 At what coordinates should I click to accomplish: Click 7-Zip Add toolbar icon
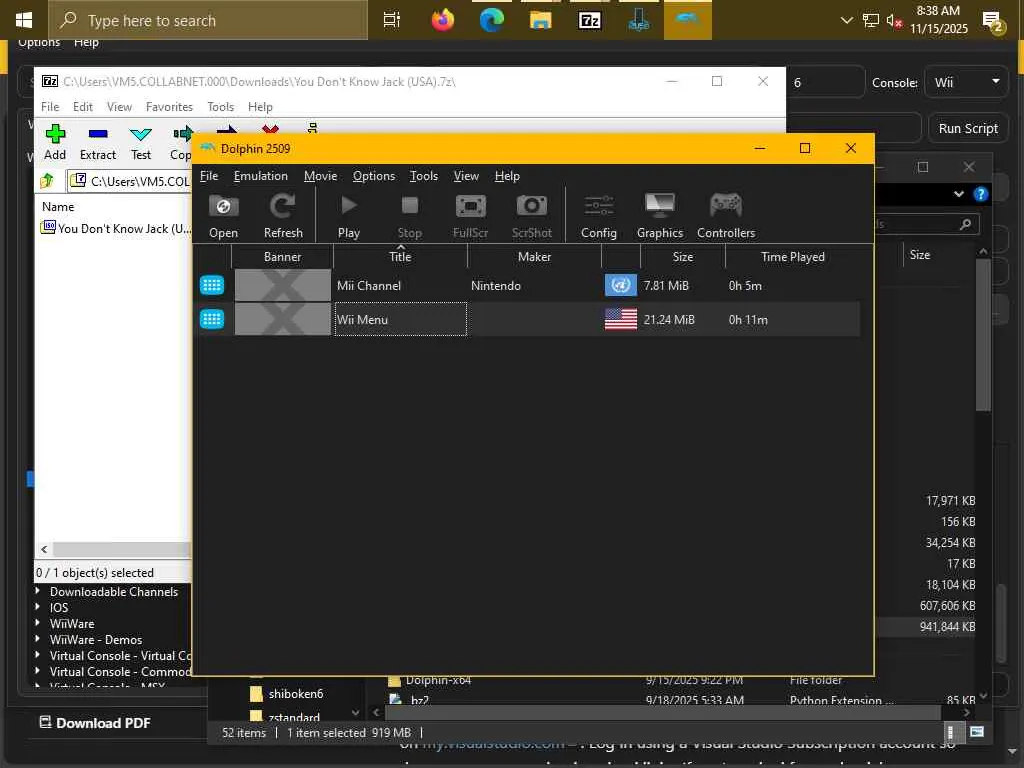coord(55,142)
